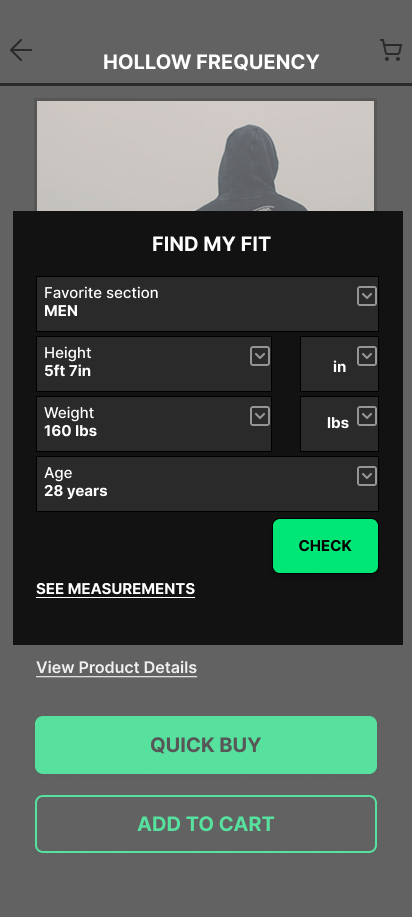Click the green CHECK button

pyautogui.click(x=325, y=546)
